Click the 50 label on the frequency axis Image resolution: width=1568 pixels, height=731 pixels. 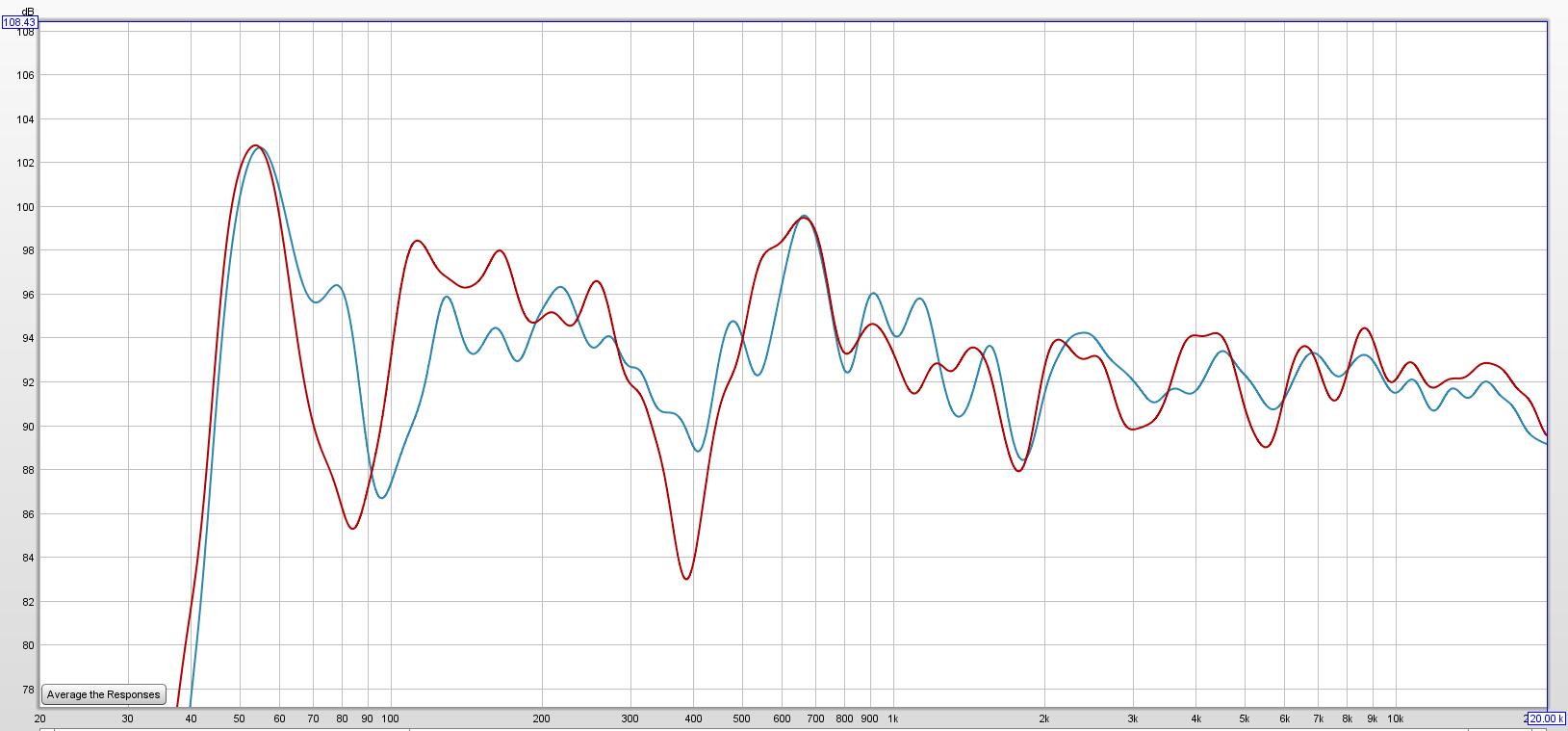click(240, 718)
